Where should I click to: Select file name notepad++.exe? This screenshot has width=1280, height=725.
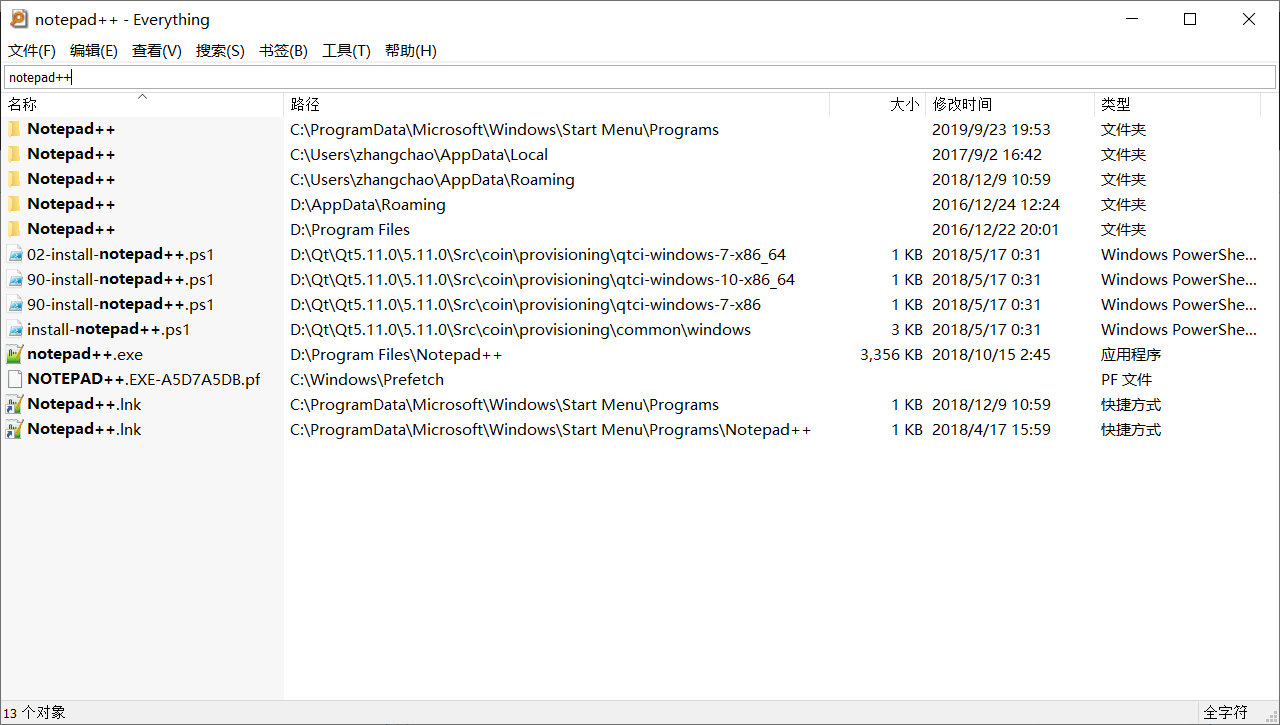(x=85, y=354)
